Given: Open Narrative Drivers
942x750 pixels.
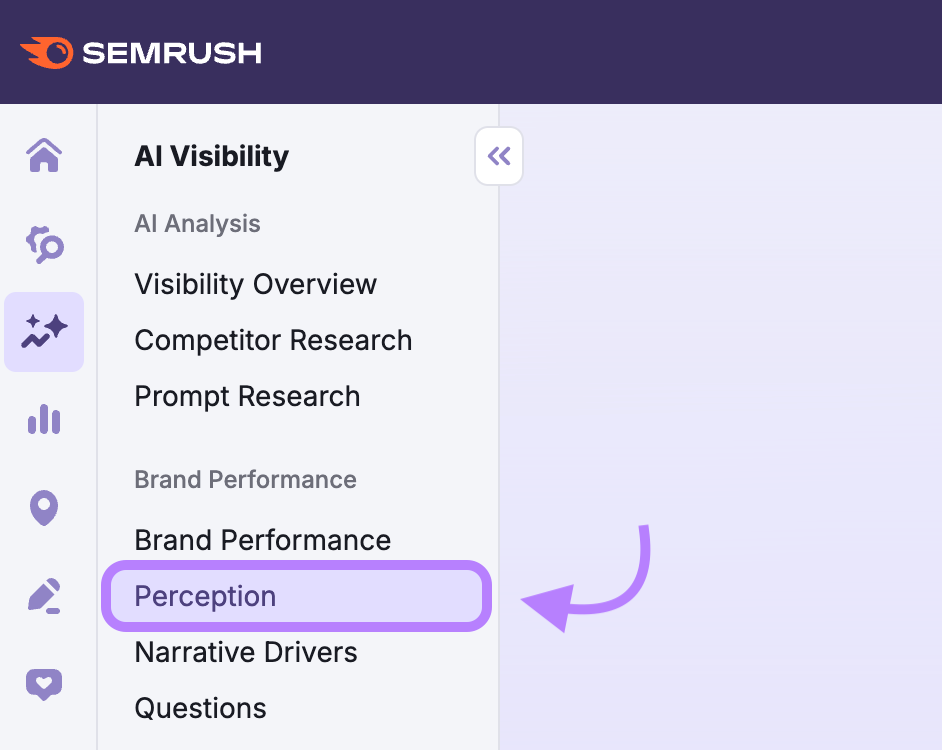Looking at the screenshot, I should point(245,652).
